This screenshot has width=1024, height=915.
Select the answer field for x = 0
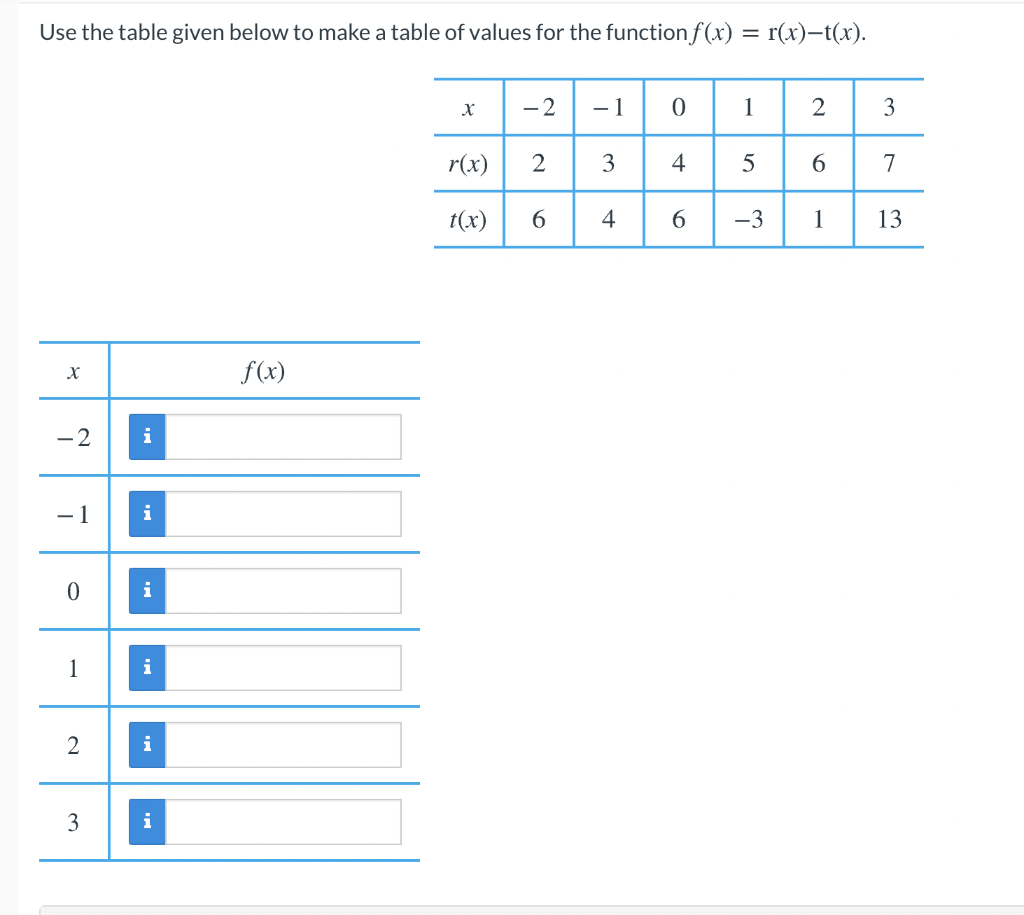pos(283,590)
